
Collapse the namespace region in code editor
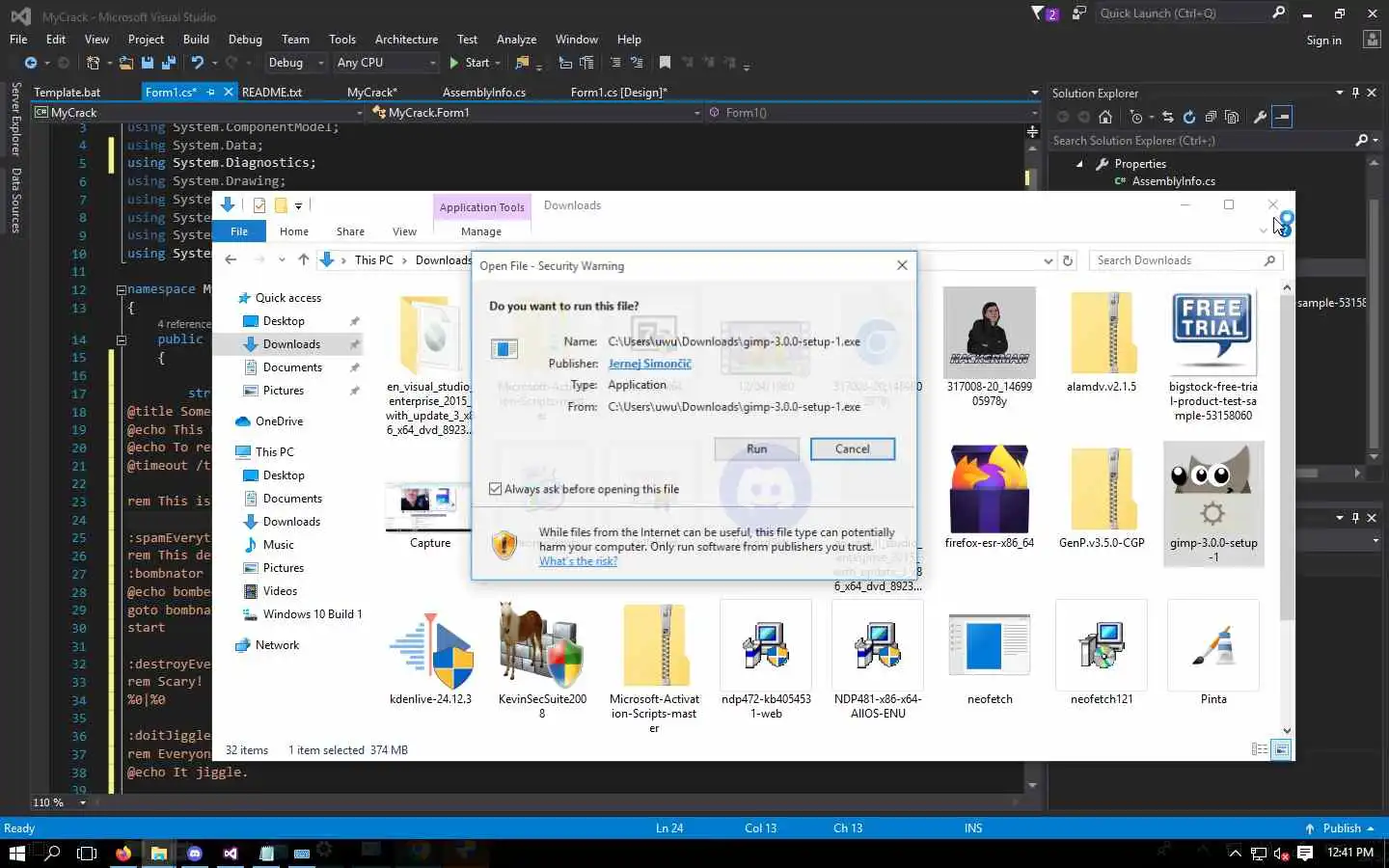(x=122, y=289)
